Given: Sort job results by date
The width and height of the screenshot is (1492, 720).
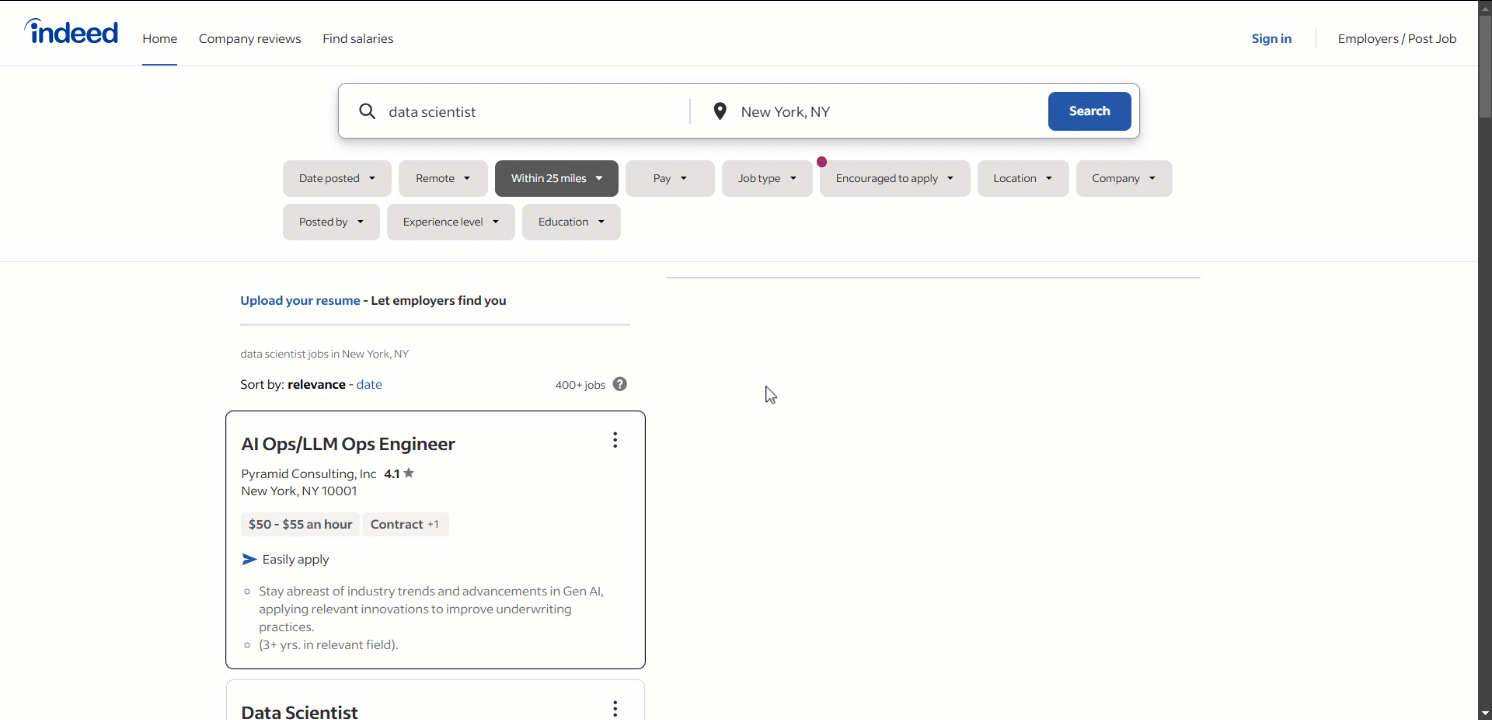Looking at the screenshot, I should pyautogui.click(x=369, y=384).
